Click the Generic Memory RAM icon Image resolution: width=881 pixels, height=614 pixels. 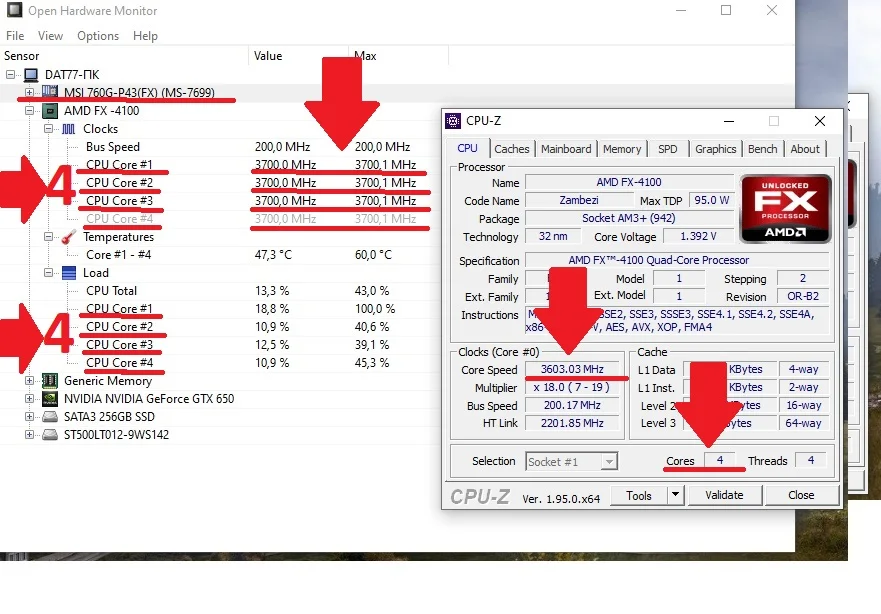point(50,380)
